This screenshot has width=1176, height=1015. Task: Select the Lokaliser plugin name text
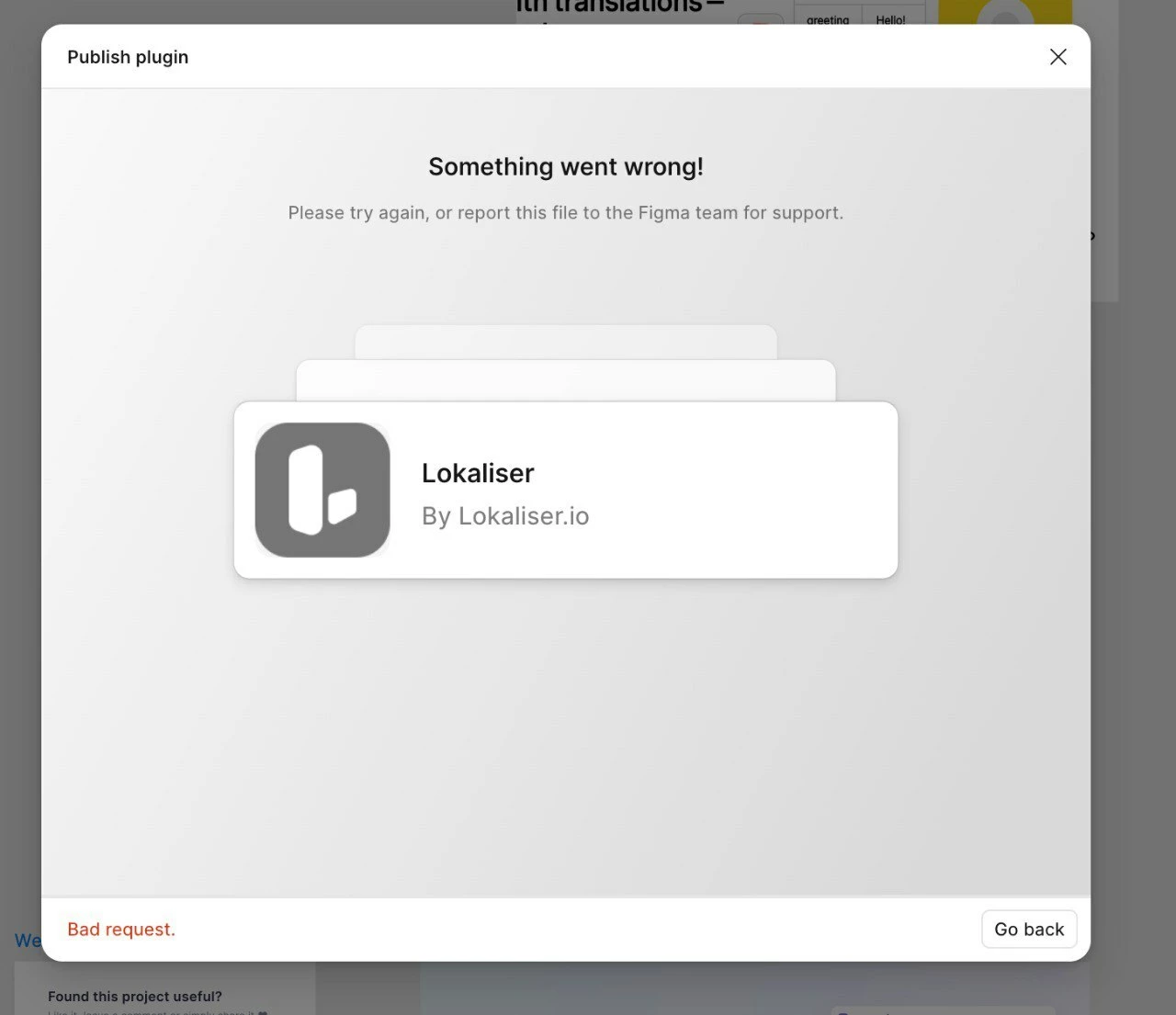click(478, 473)
